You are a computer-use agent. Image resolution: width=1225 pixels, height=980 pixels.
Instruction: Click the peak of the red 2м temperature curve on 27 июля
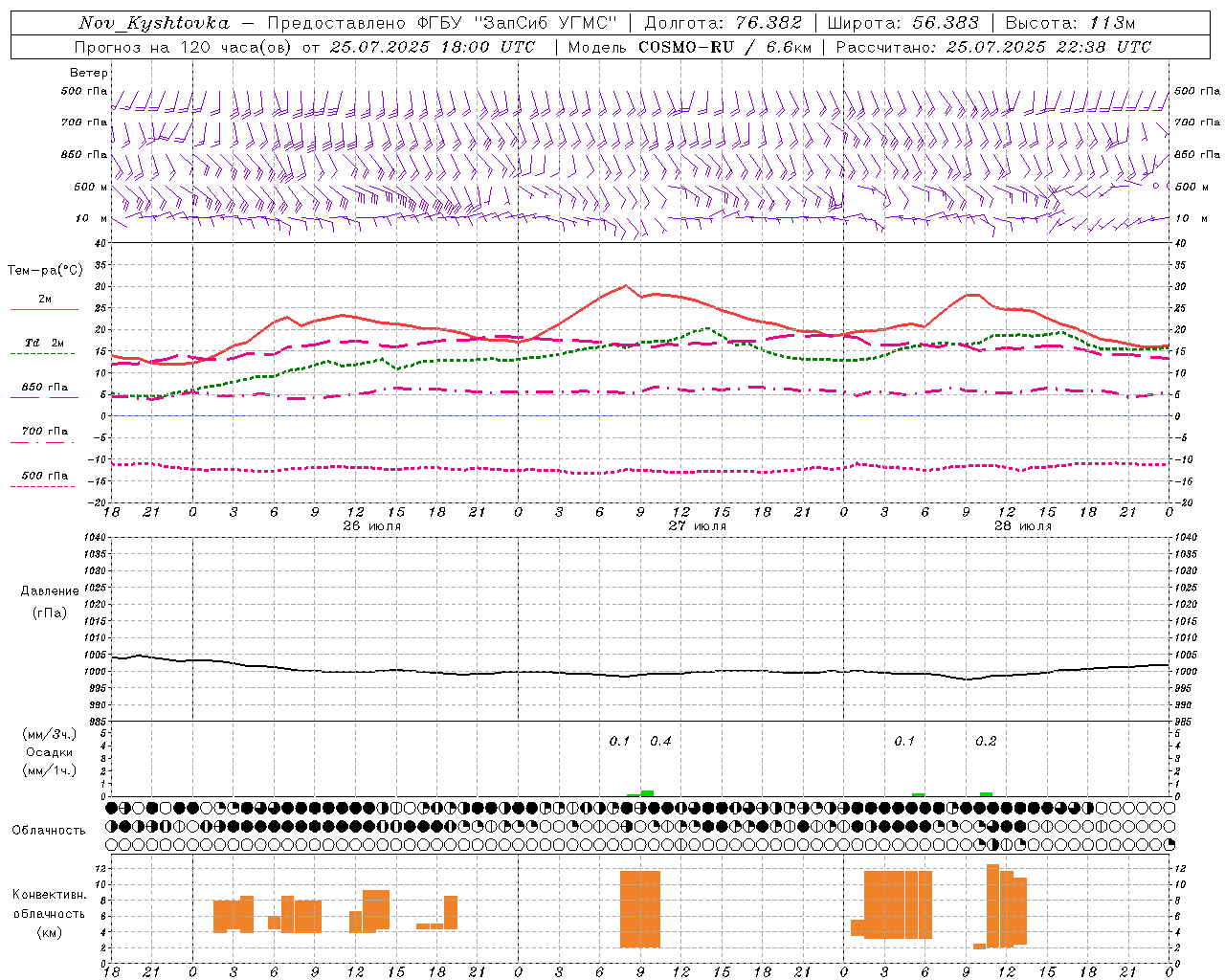tap(625, 285)
